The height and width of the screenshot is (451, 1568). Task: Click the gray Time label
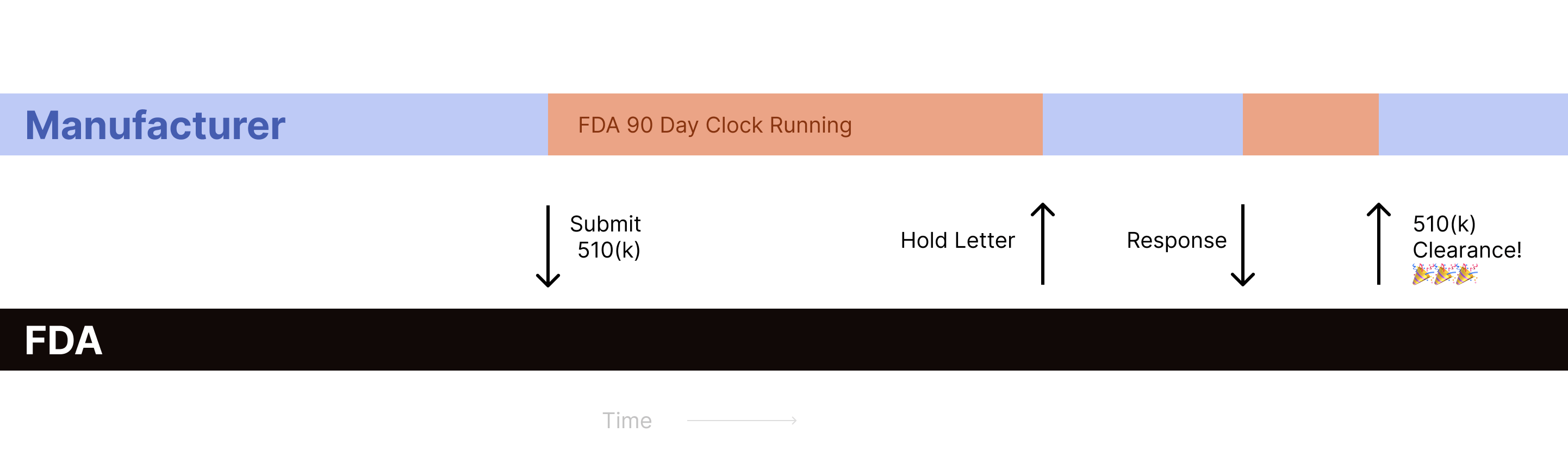tap(627, 421)
